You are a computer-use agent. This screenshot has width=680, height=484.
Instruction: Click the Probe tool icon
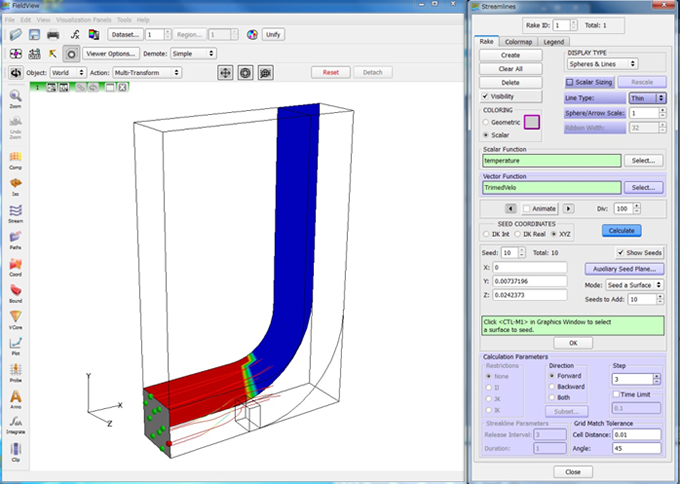[16, 370]
